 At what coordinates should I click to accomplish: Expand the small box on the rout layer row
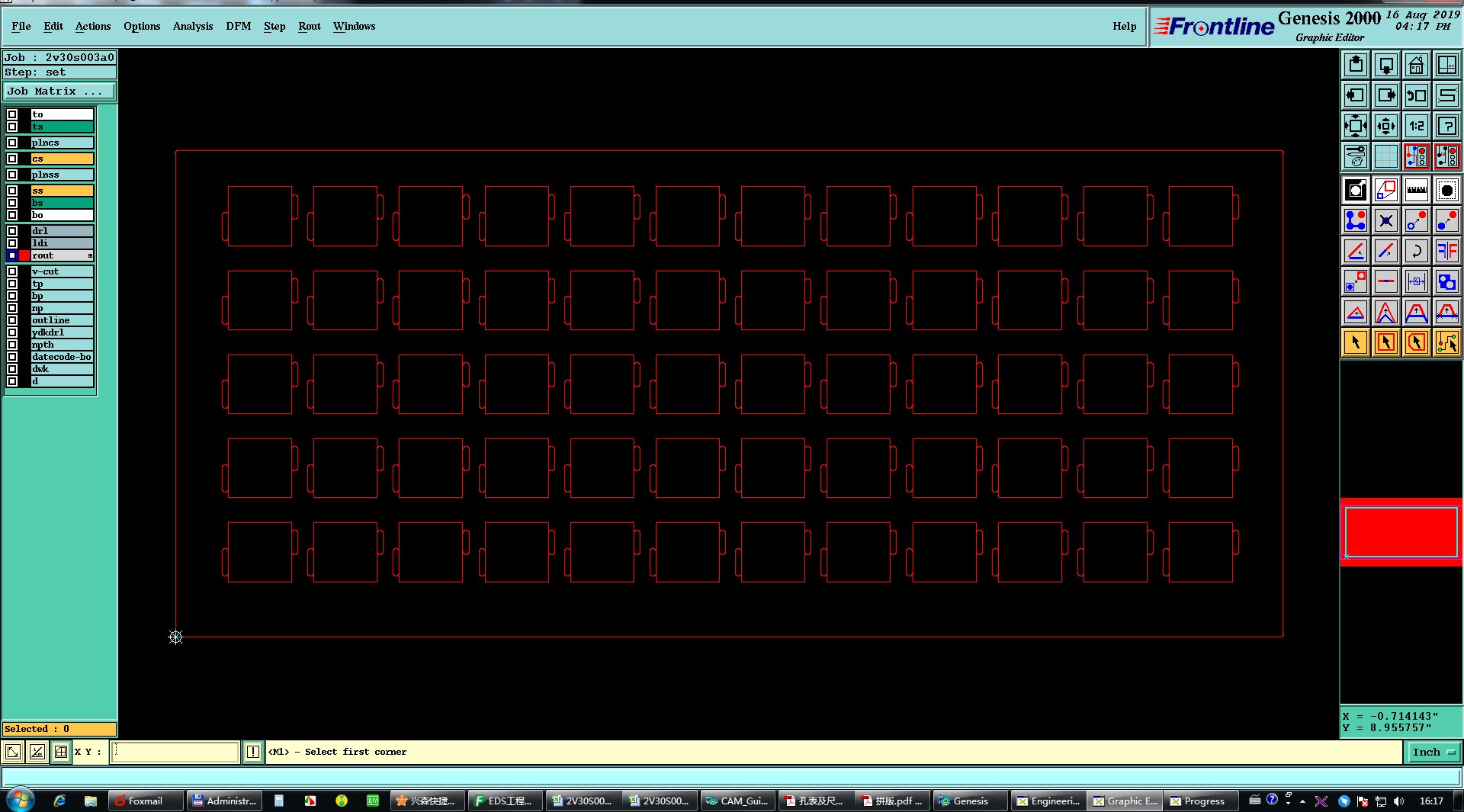point(90,255)
